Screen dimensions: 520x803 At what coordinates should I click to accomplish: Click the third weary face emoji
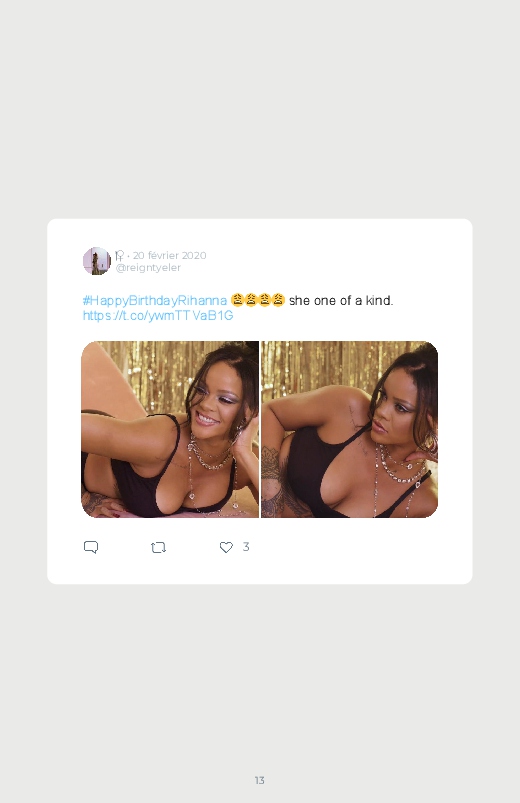point(264,300)
